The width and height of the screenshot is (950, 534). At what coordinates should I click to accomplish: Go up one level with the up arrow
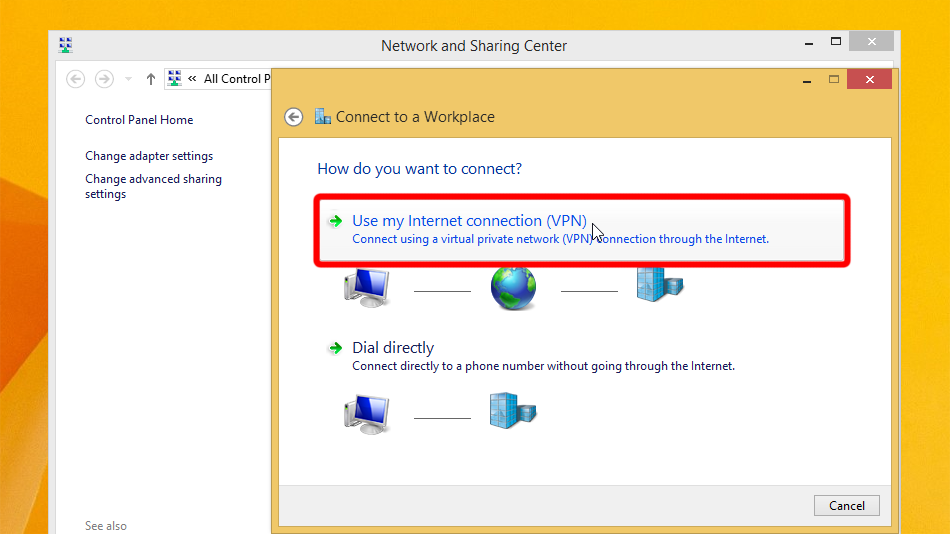pos(151,79)
